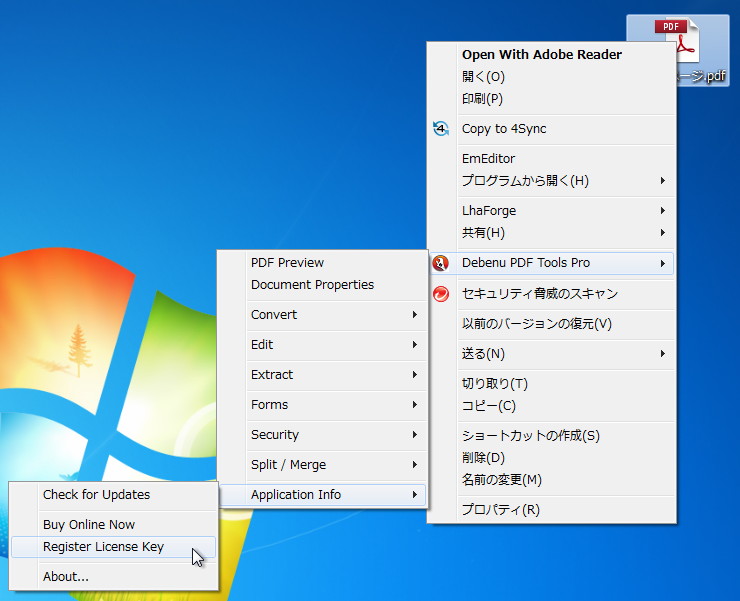Click the Debenu PDF Tools Pro icon
Screen dimensions: 740x601
click(x=440, y=263)
